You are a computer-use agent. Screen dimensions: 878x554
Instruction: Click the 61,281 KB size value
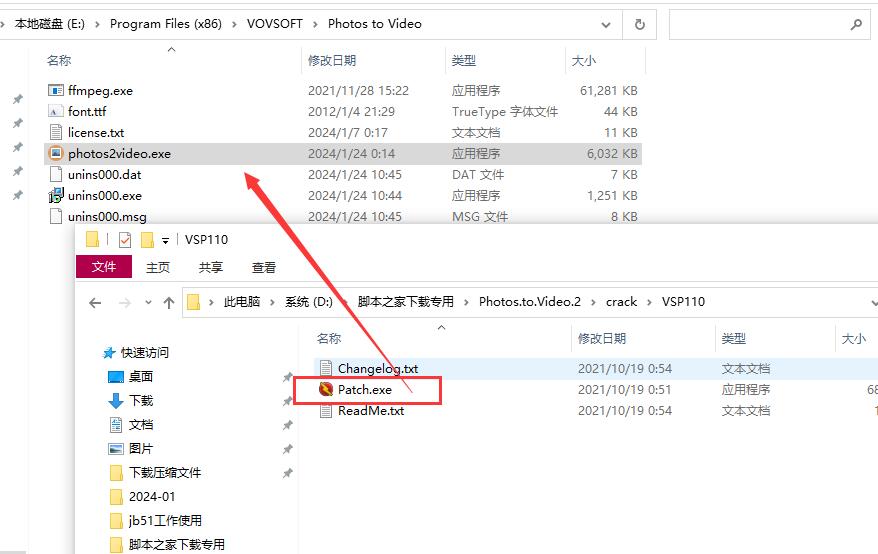pos(609,90)
